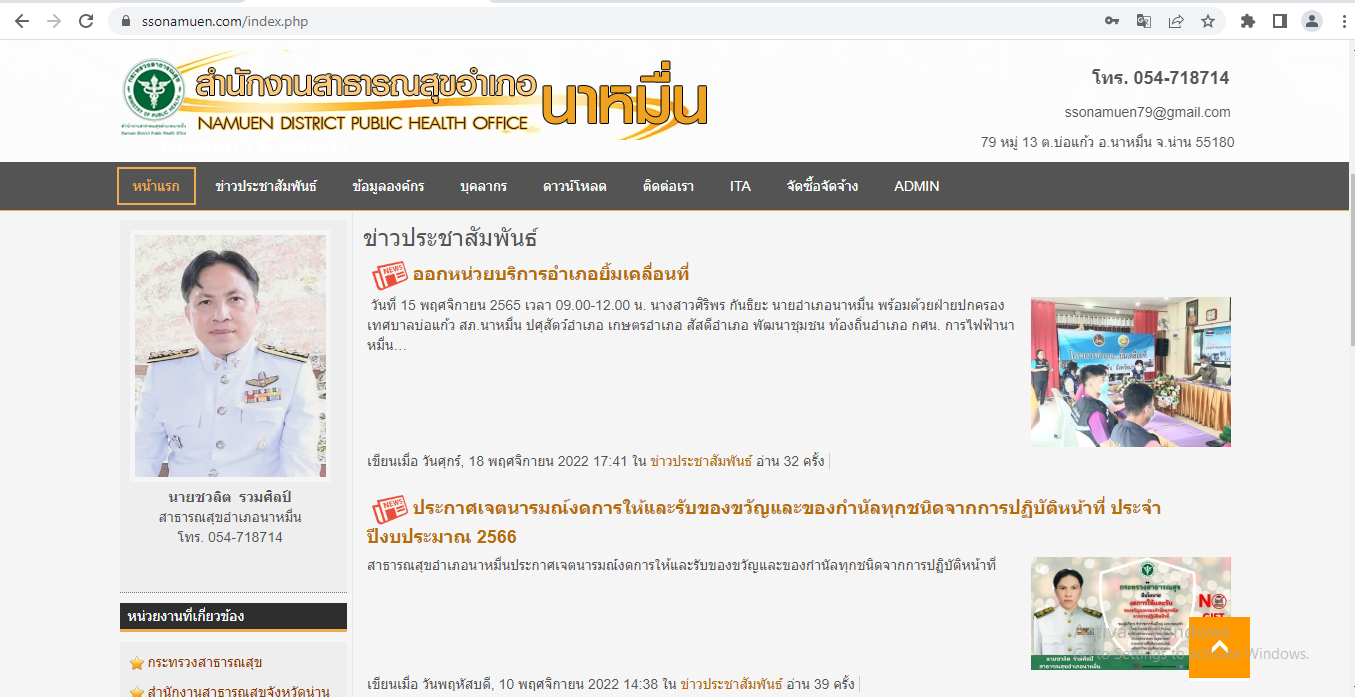Viewport: 1355px width, 697px height.
Task: Click the Ministry of Public Health logo
Action: [x=154, y=96]
